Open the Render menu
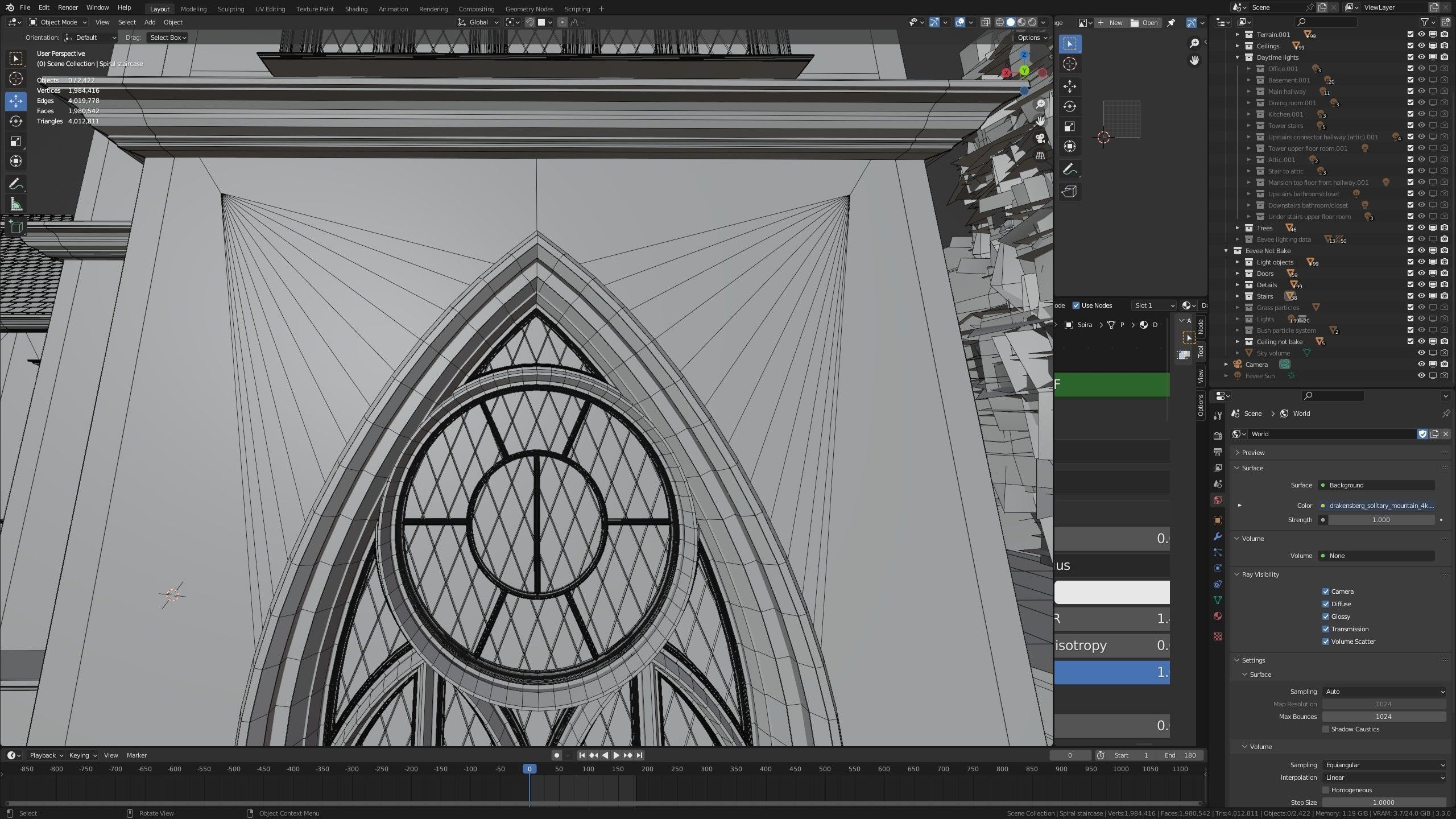The height and width of the screenshot is (819, 1456). click(x=68, y=7)
